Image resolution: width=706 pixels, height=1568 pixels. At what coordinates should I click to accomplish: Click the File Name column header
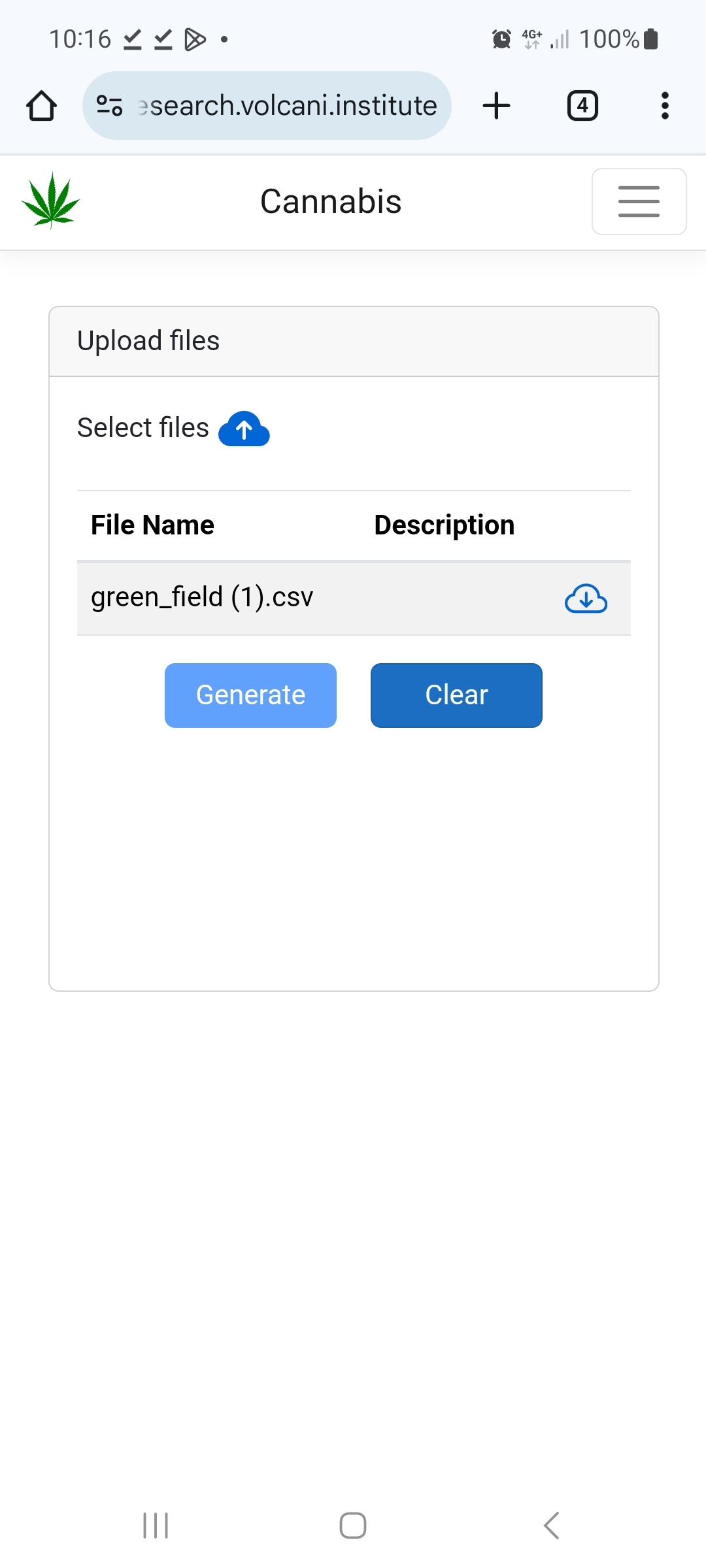[152, 525]
